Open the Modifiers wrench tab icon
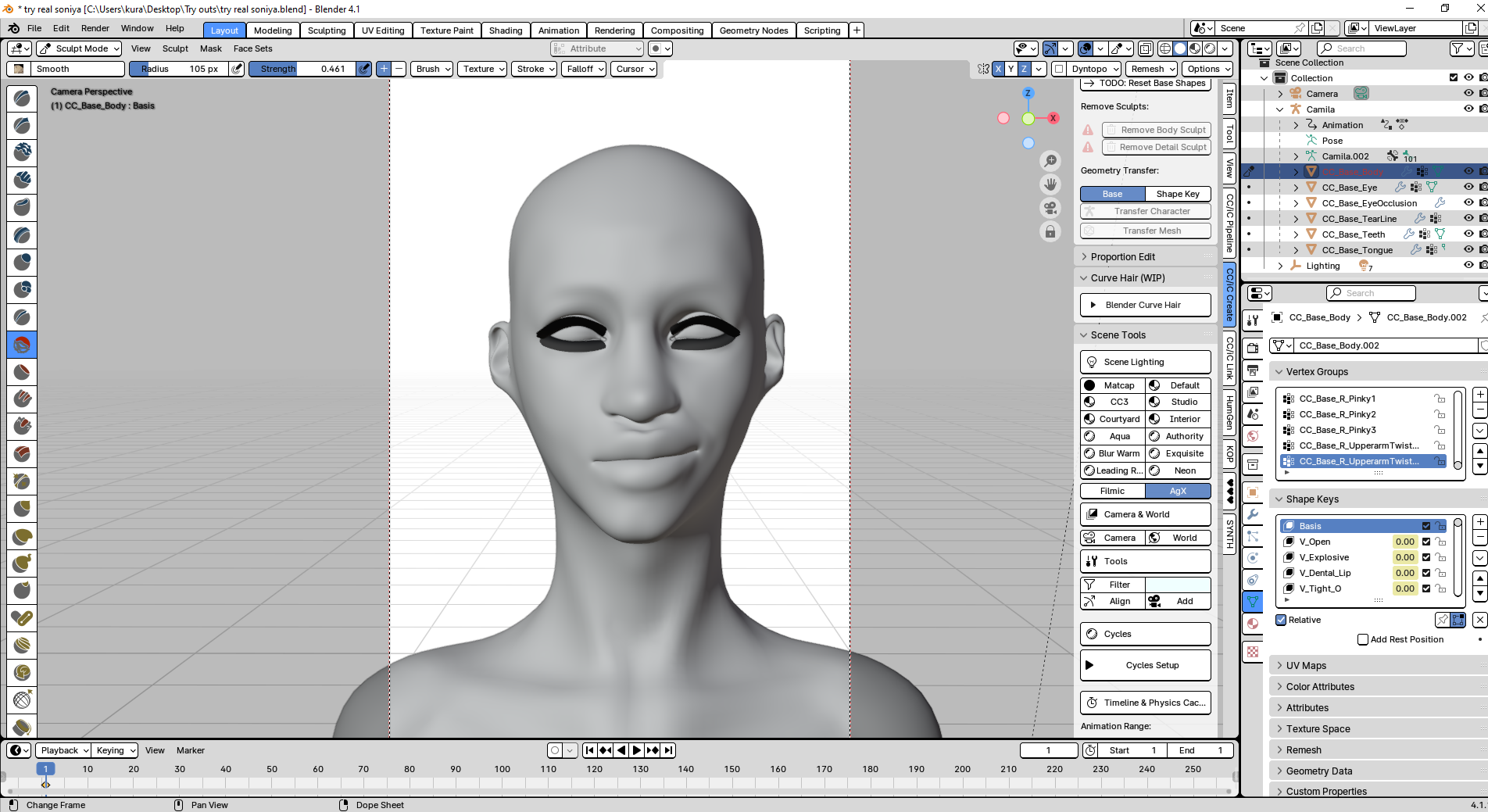This screenshot has width=1488, height=812. point(1253,513)
